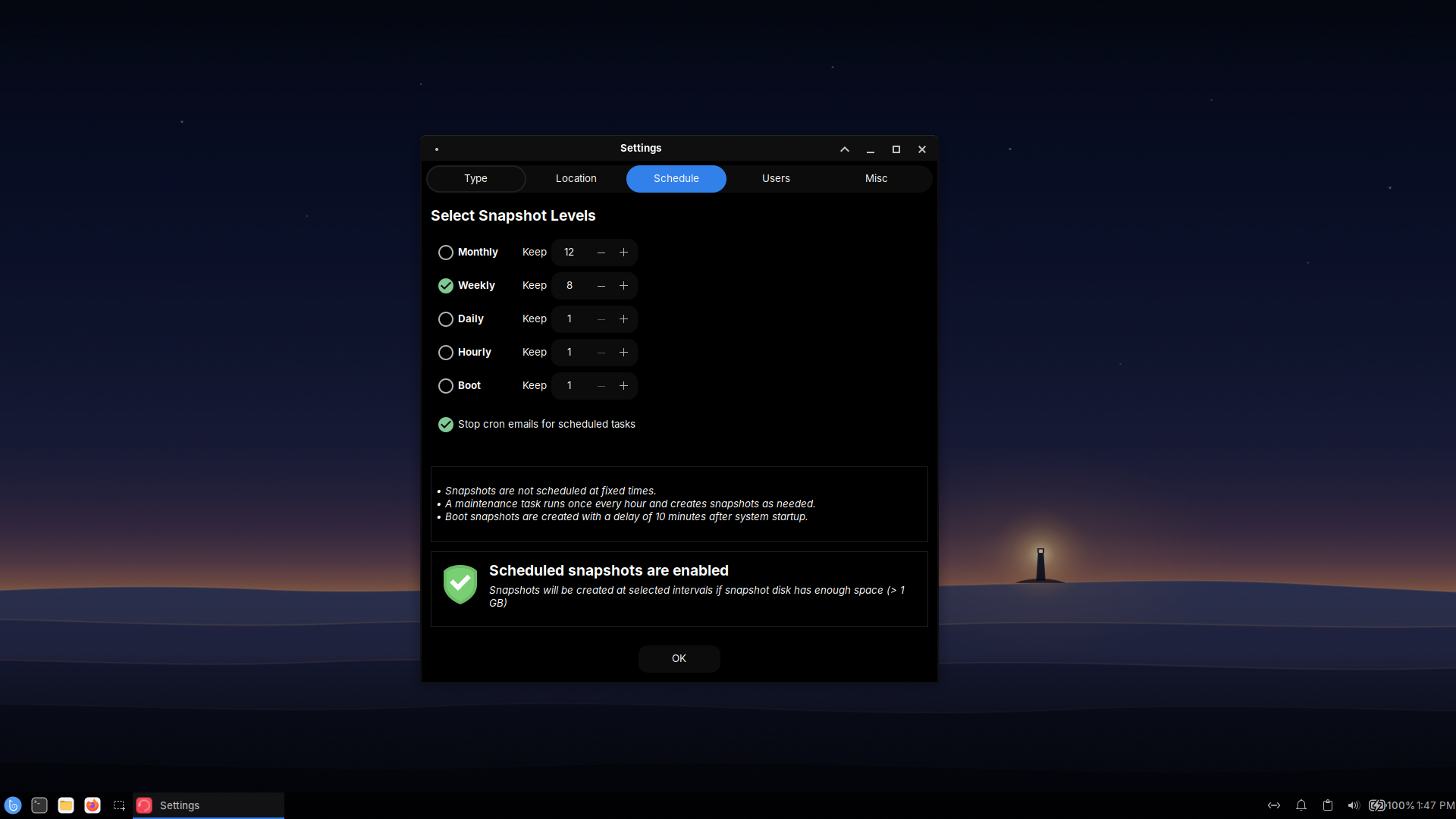Roll up window with the caret icon
The height and width of the screenshot is (819, 1456).
(845, 149)
